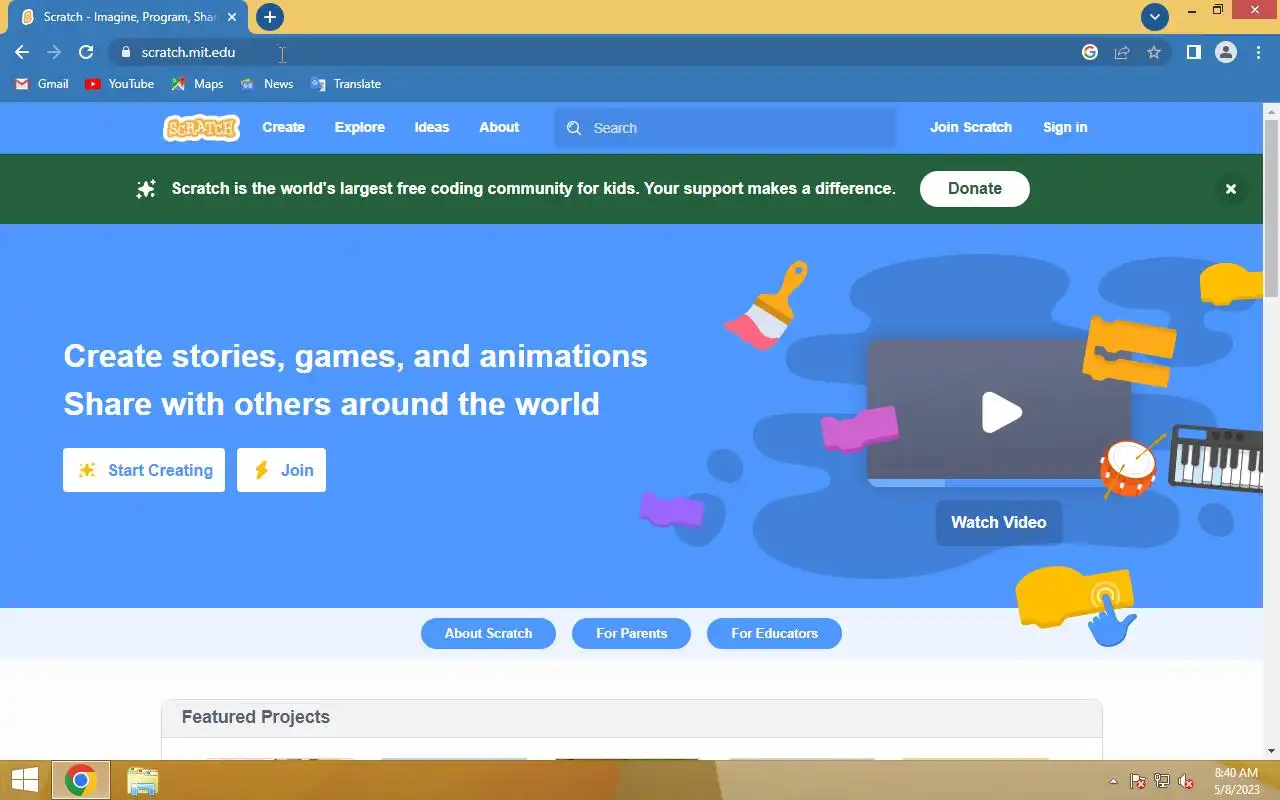The image size is (1280, 800).
Task: Click Chrome in the taskbar
Action: pyautogui.click(x=80, y=780)
